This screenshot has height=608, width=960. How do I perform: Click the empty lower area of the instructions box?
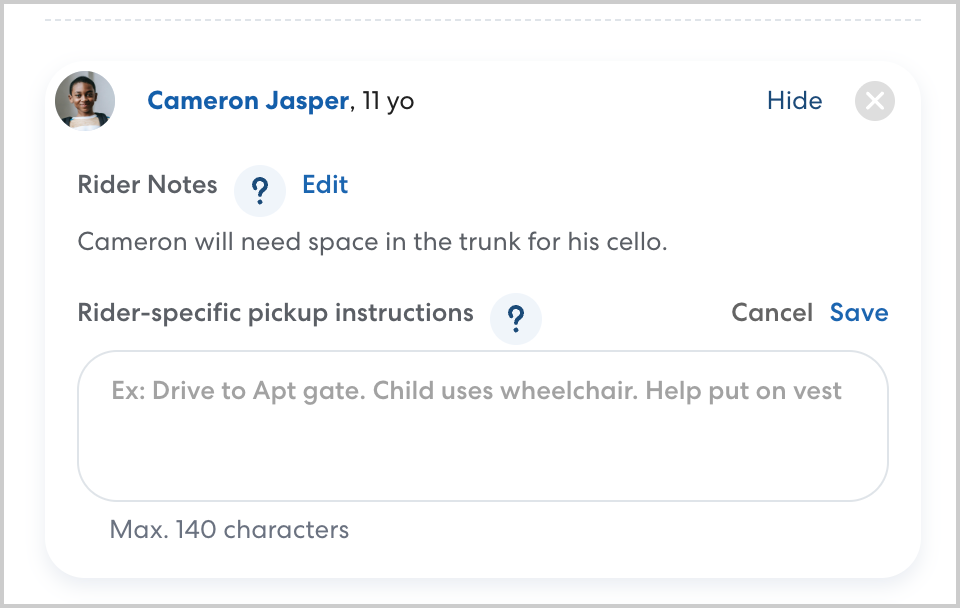pos(483,460)
